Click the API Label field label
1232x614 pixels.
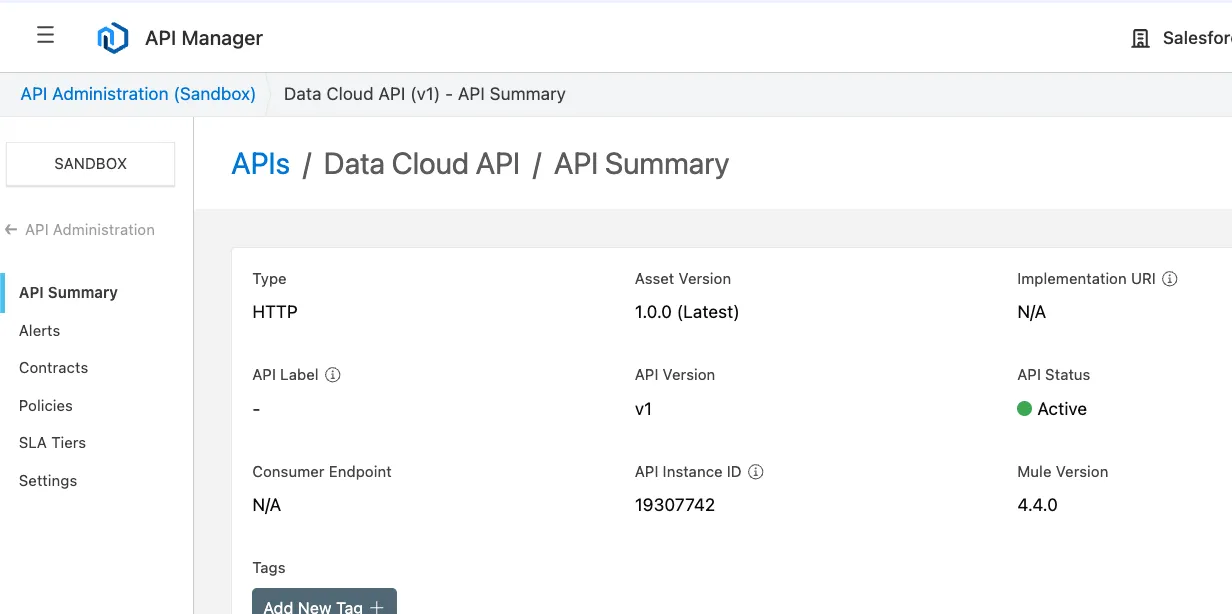coord(285,375)
